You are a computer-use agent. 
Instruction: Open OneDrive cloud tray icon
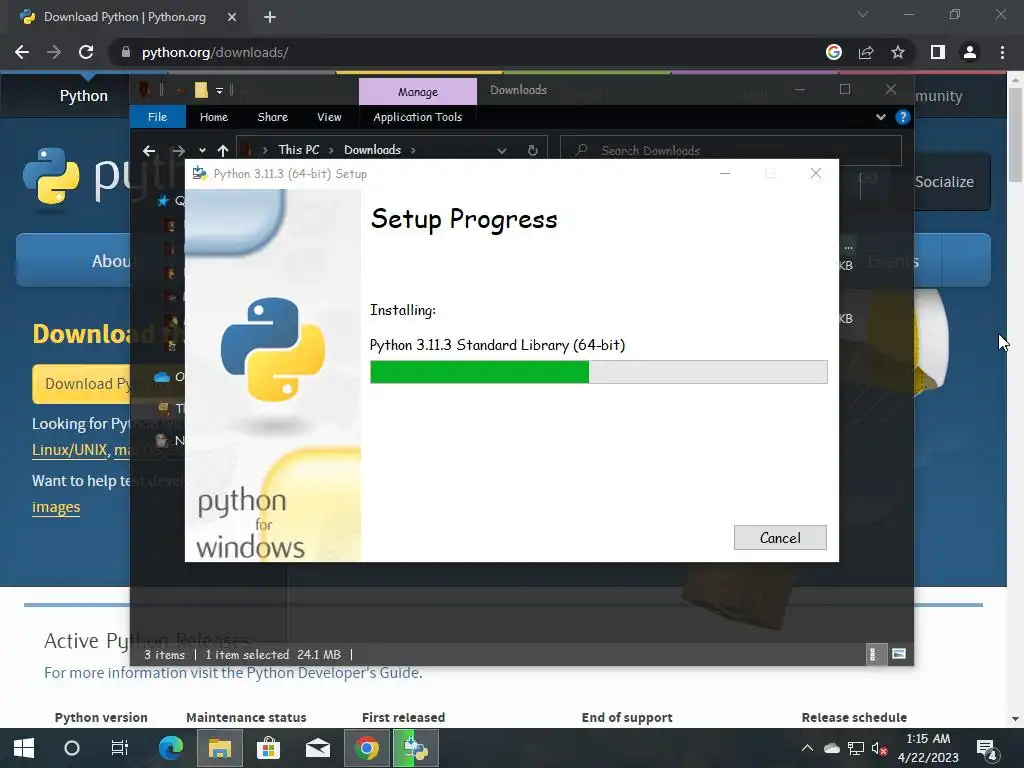point(831,748)
